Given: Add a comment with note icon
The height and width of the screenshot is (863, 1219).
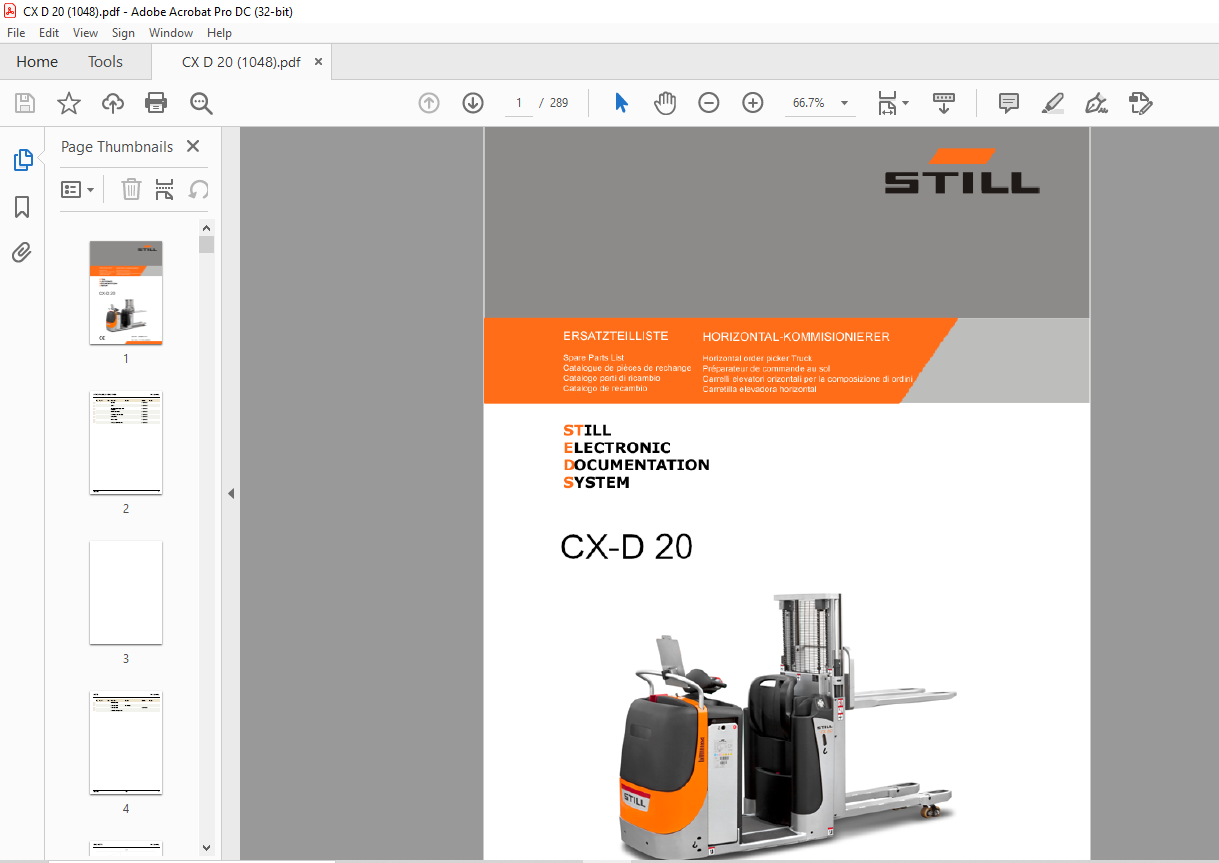Looking at the screenshot, I should [x=1009, y=103].
